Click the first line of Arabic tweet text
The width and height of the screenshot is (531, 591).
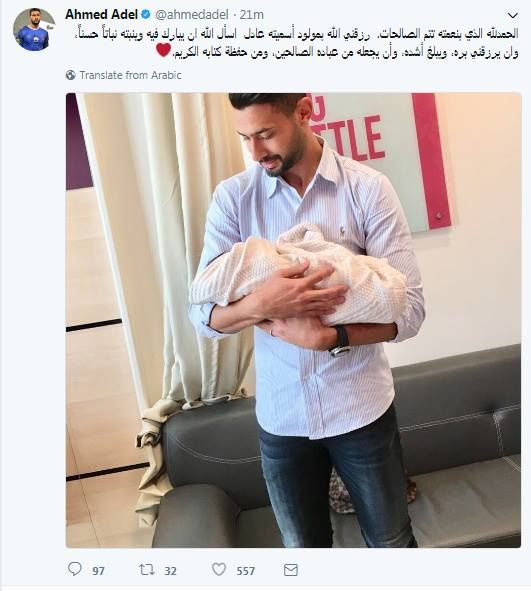pyautogui.click(x=297, y=34)
